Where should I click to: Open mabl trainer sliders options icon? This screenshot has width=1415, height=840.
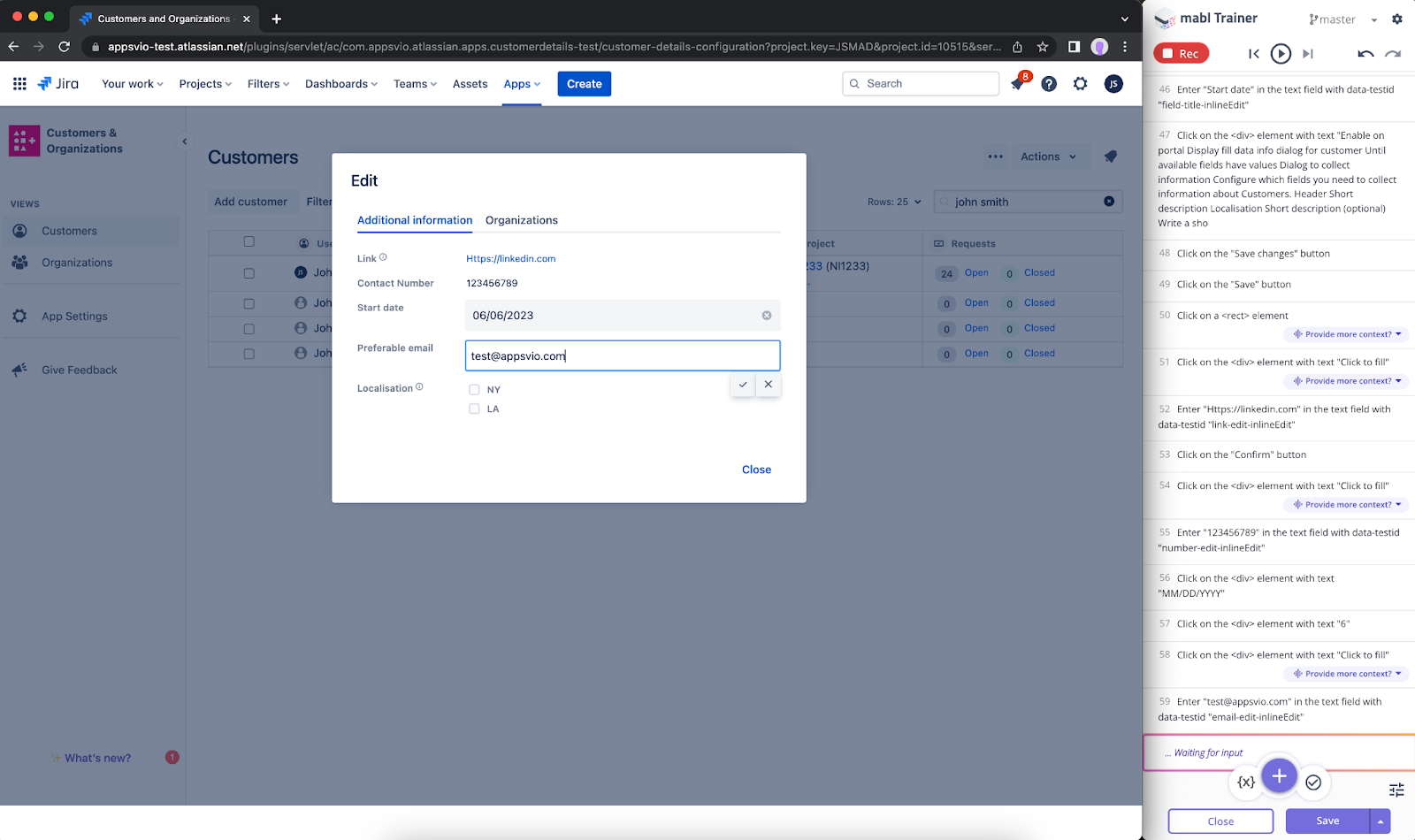(x=1396, y=790)
